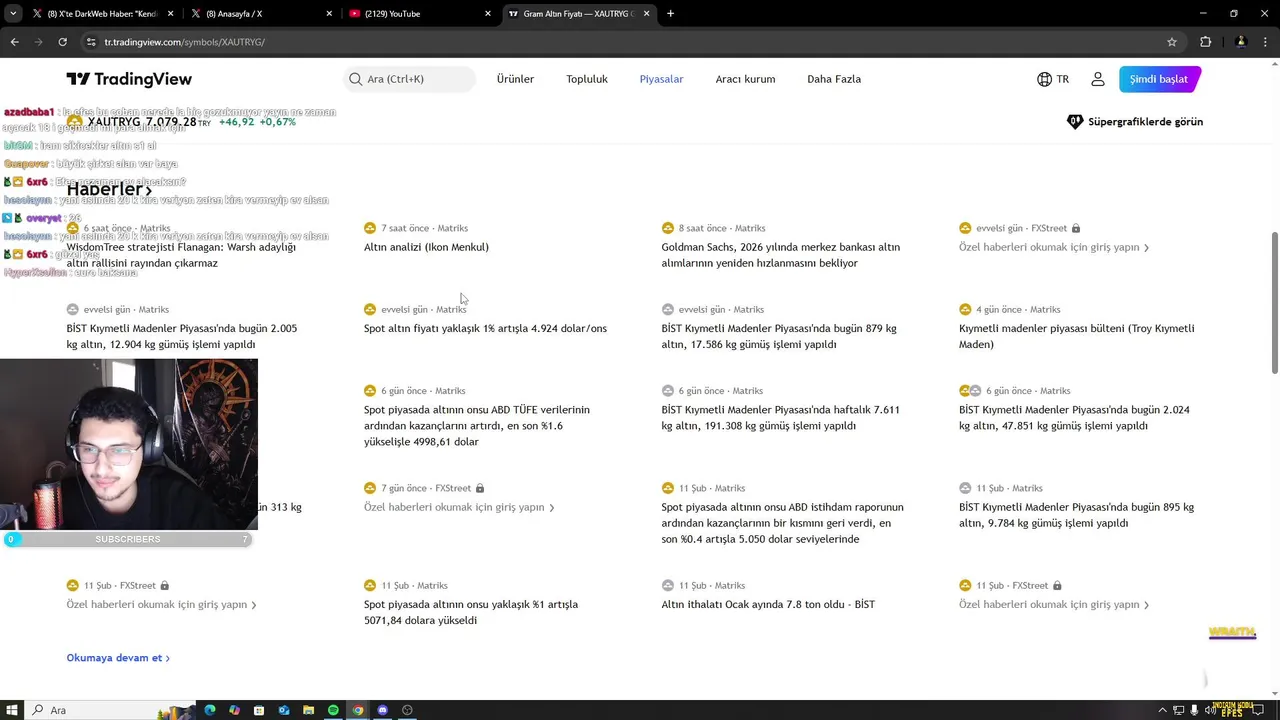Open Chrome extensions puzzle icon

pyautogui.click(x=1205, y=42)
